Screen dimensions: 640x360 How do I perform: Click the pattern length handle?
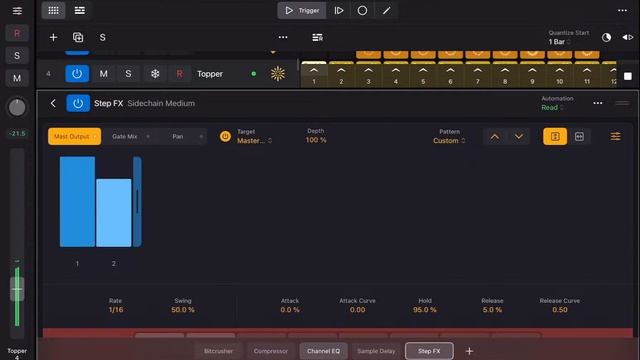pos(138,202)
